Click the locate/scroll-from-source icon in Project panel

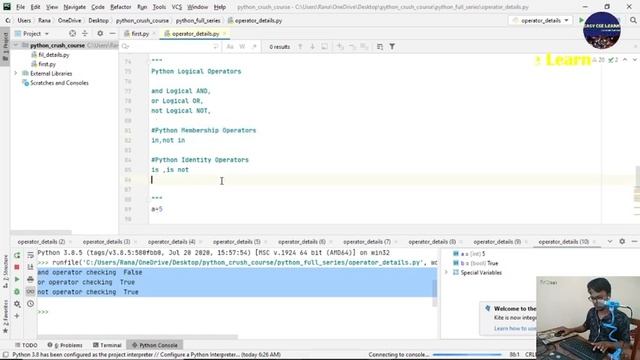pos(72,33)
